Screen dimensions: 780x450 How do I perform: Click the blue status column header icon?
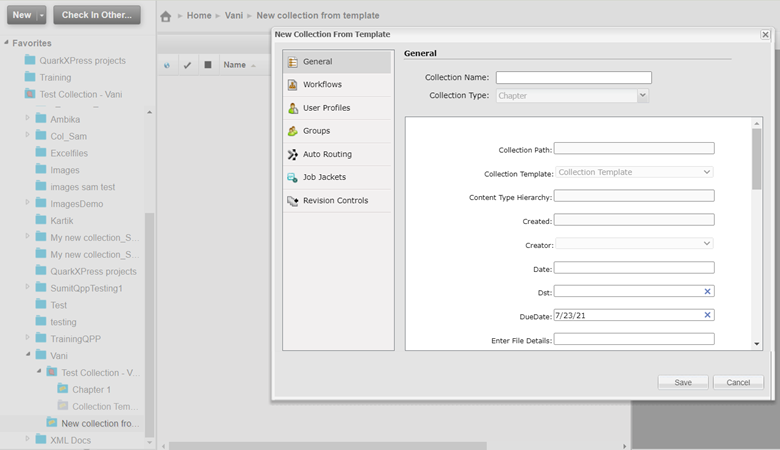[167, 65]
